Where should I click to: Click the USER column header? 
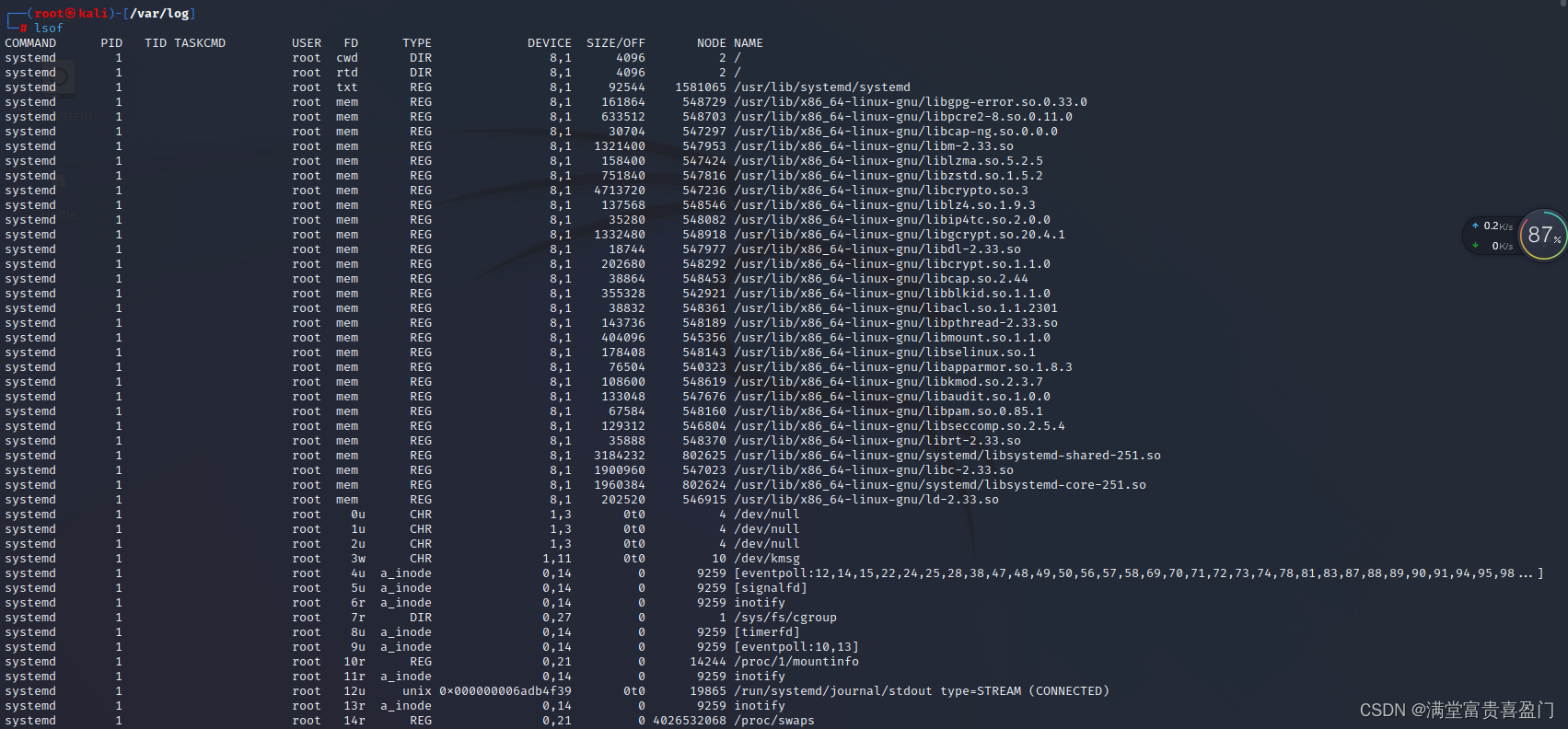(307, 43)
